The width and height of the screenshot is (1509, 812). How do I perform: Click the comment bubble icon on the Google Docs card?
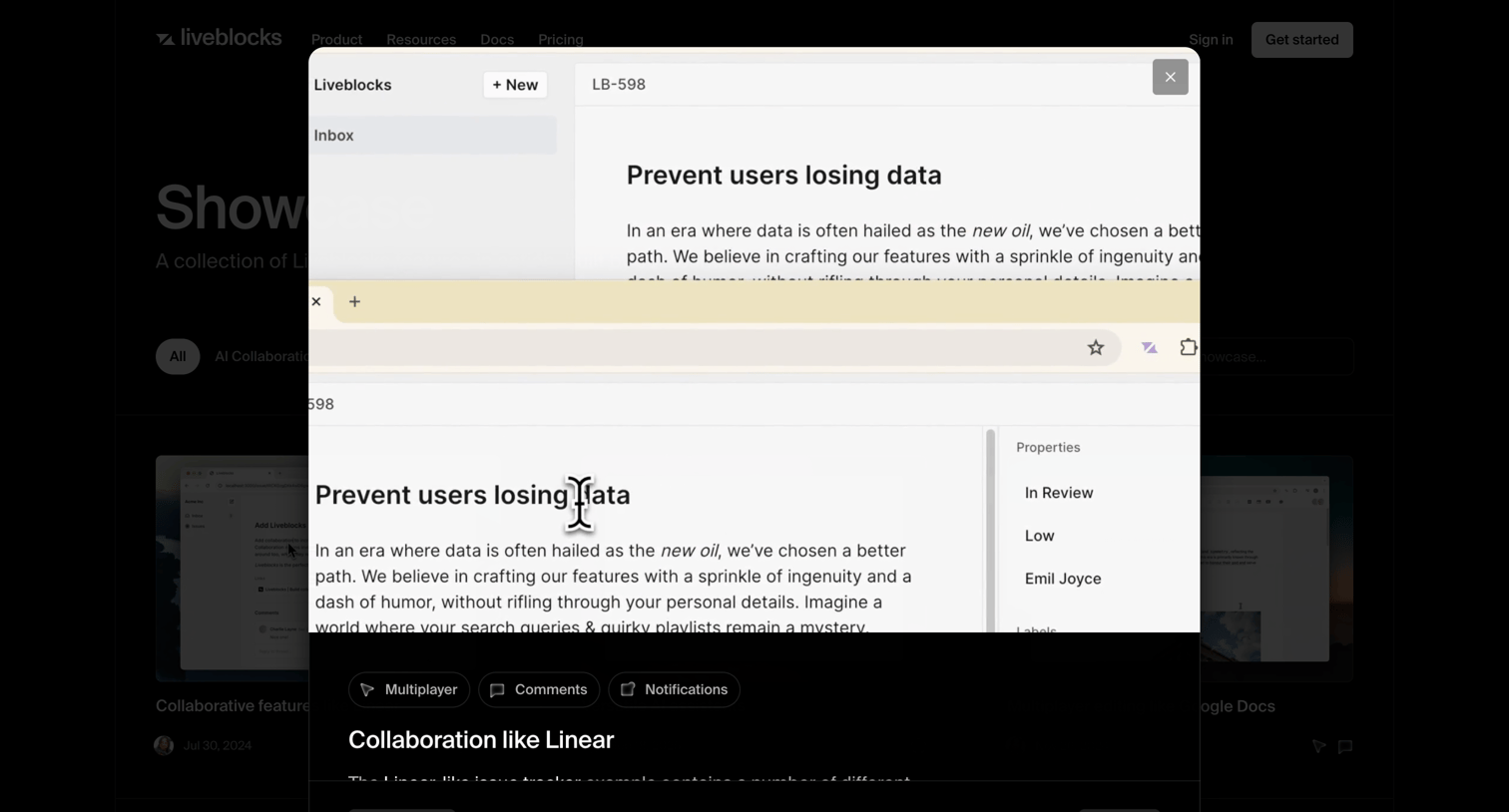click(x=1345, y=746)
